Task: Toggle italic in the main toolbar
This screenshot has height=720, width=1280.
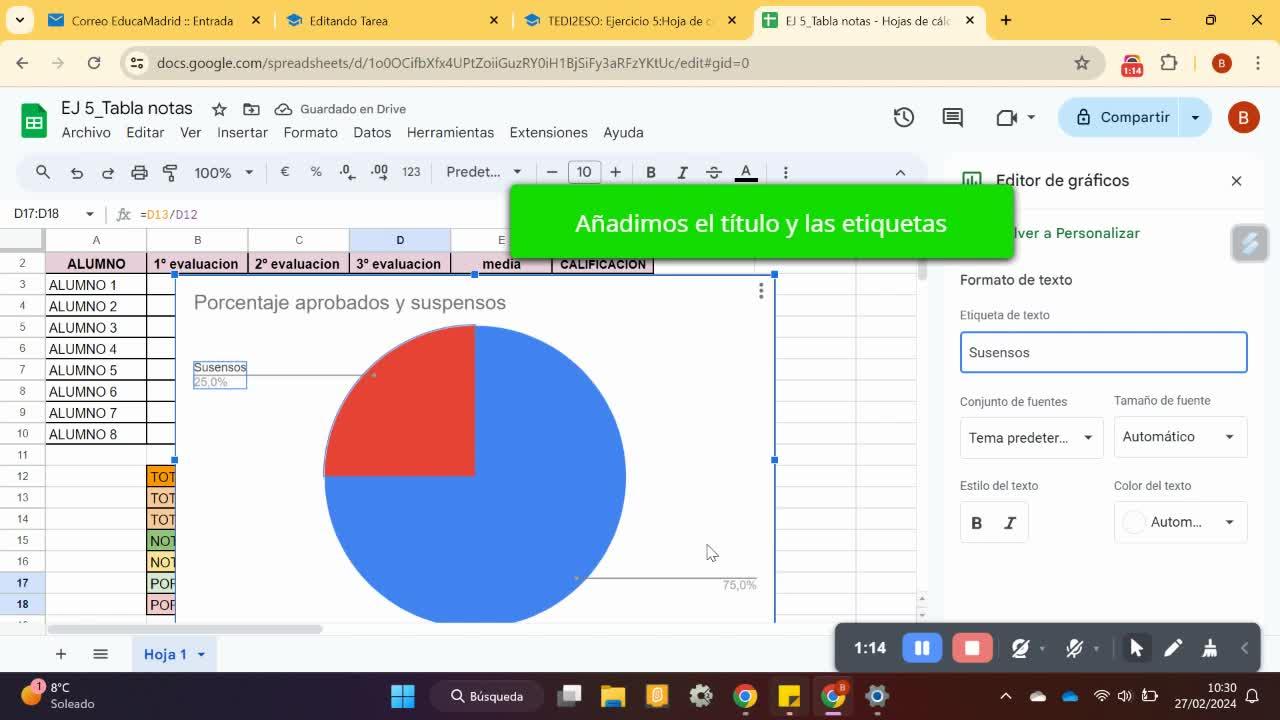Action: pos(682,172)
